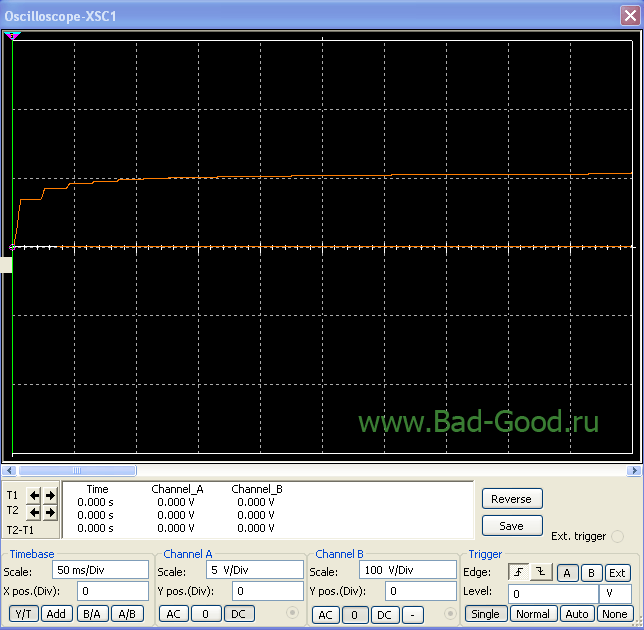Select 0 coupling for Channel A
644x630 pixels.
pos(206,614)
